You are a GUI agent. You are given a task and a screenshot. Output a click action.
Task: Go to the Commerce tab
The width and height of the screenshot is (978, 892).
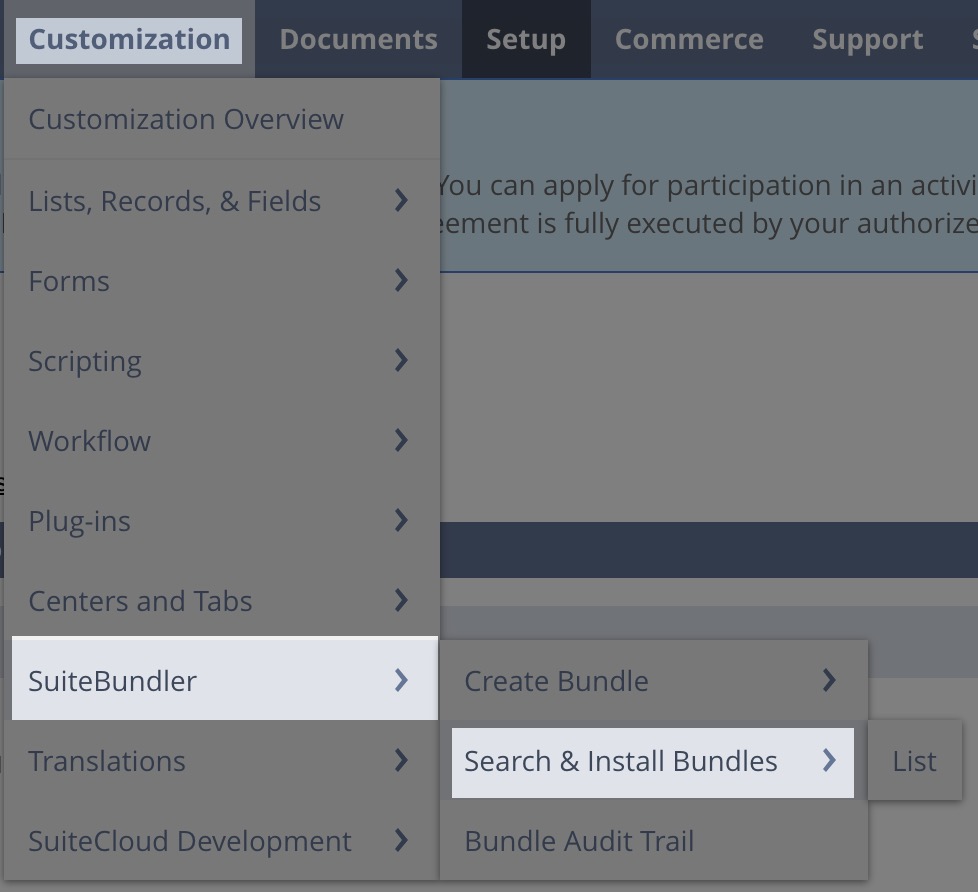click(x=689, y=40)
